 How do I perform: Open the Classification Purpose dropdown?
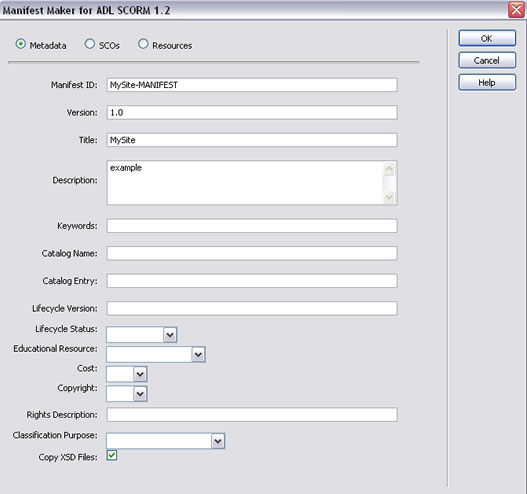tap(166, 441)
